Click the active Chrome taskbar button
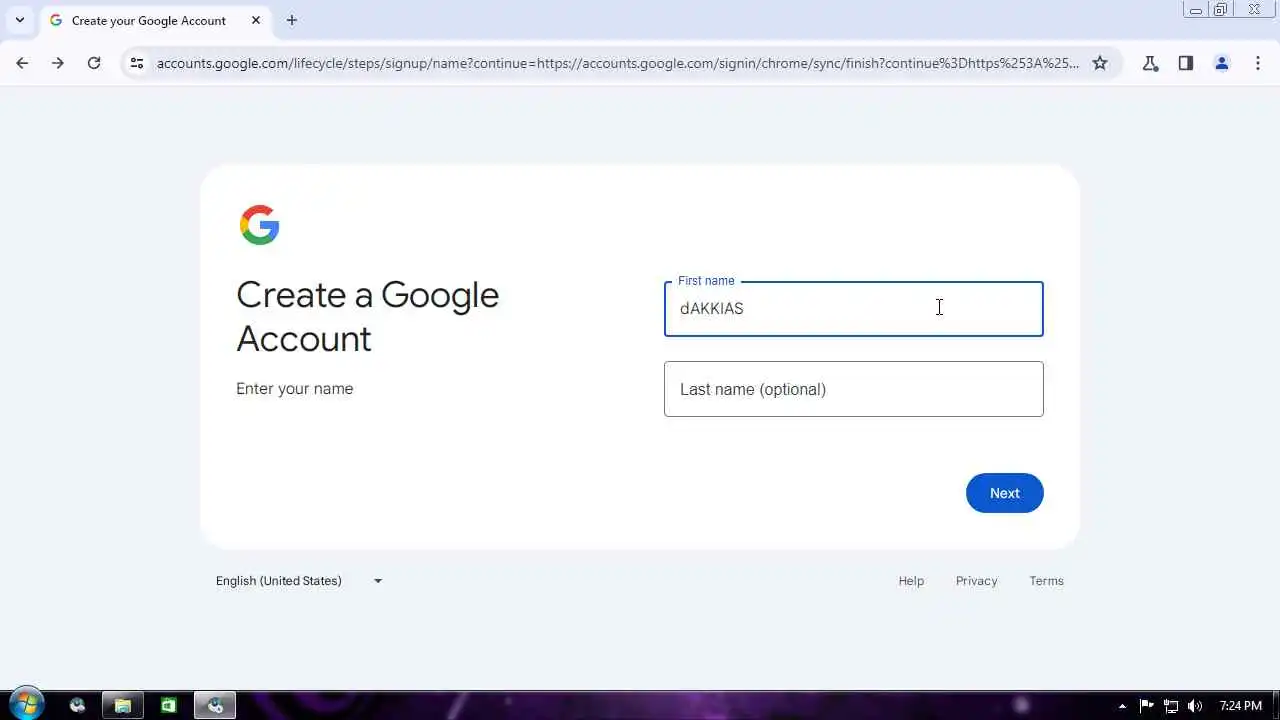Screen dimensions: 1280x720 pos(215,705)
